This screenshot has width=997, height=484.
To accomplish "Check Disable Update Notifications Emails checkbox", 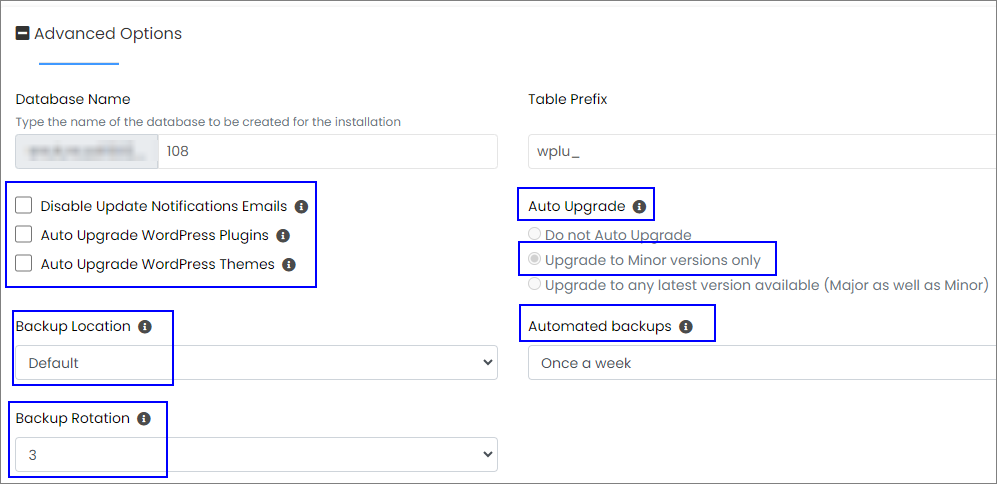I will coord(24,205).
